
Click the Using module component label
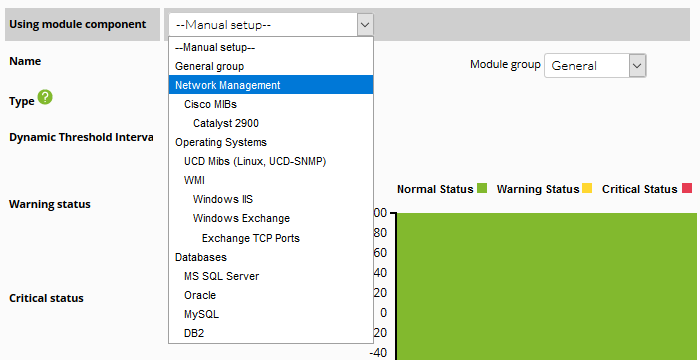(78, 24)
